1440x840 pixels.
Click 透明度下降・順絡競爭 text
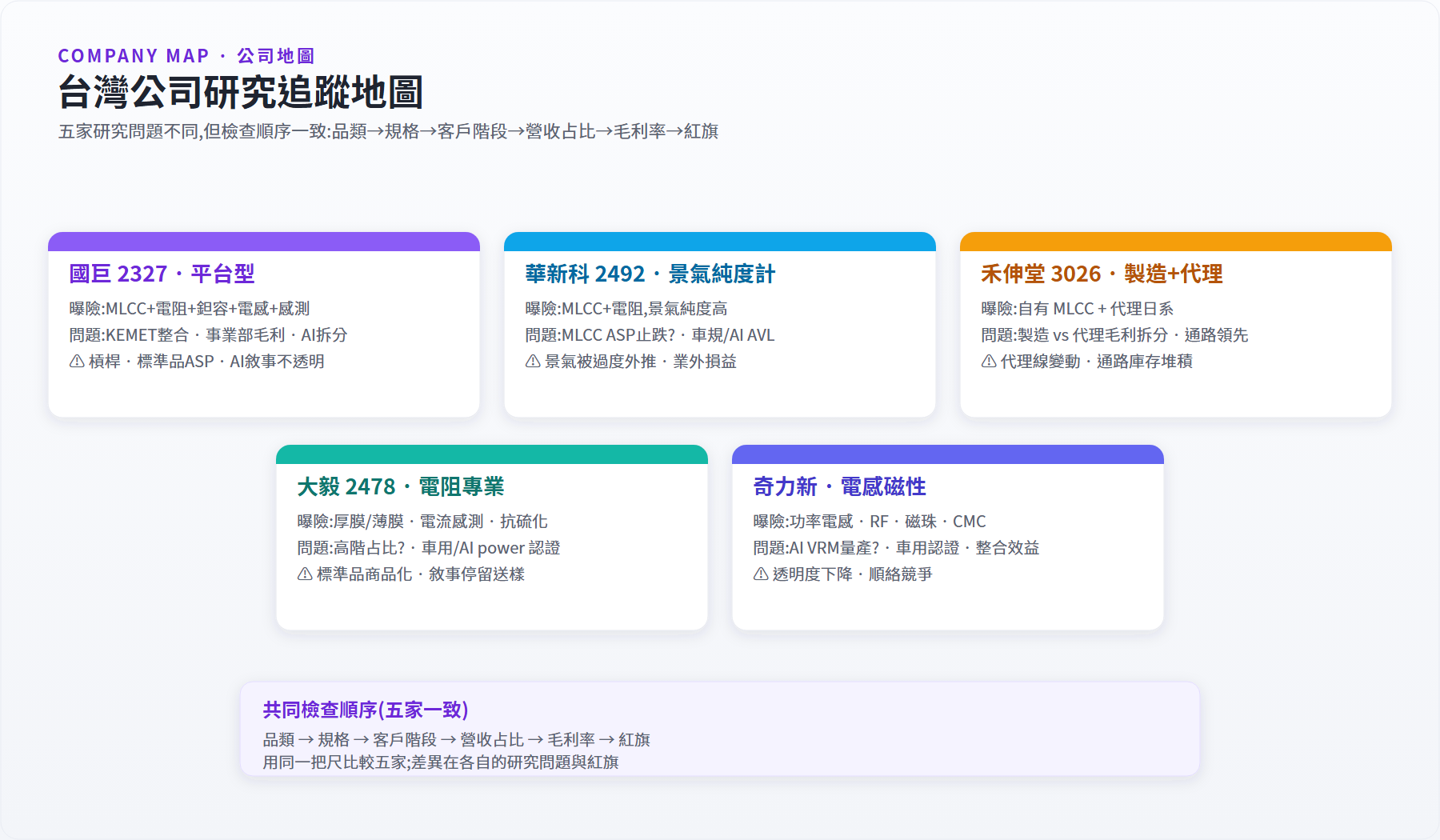pyautogui.click(x=852, y=574)
